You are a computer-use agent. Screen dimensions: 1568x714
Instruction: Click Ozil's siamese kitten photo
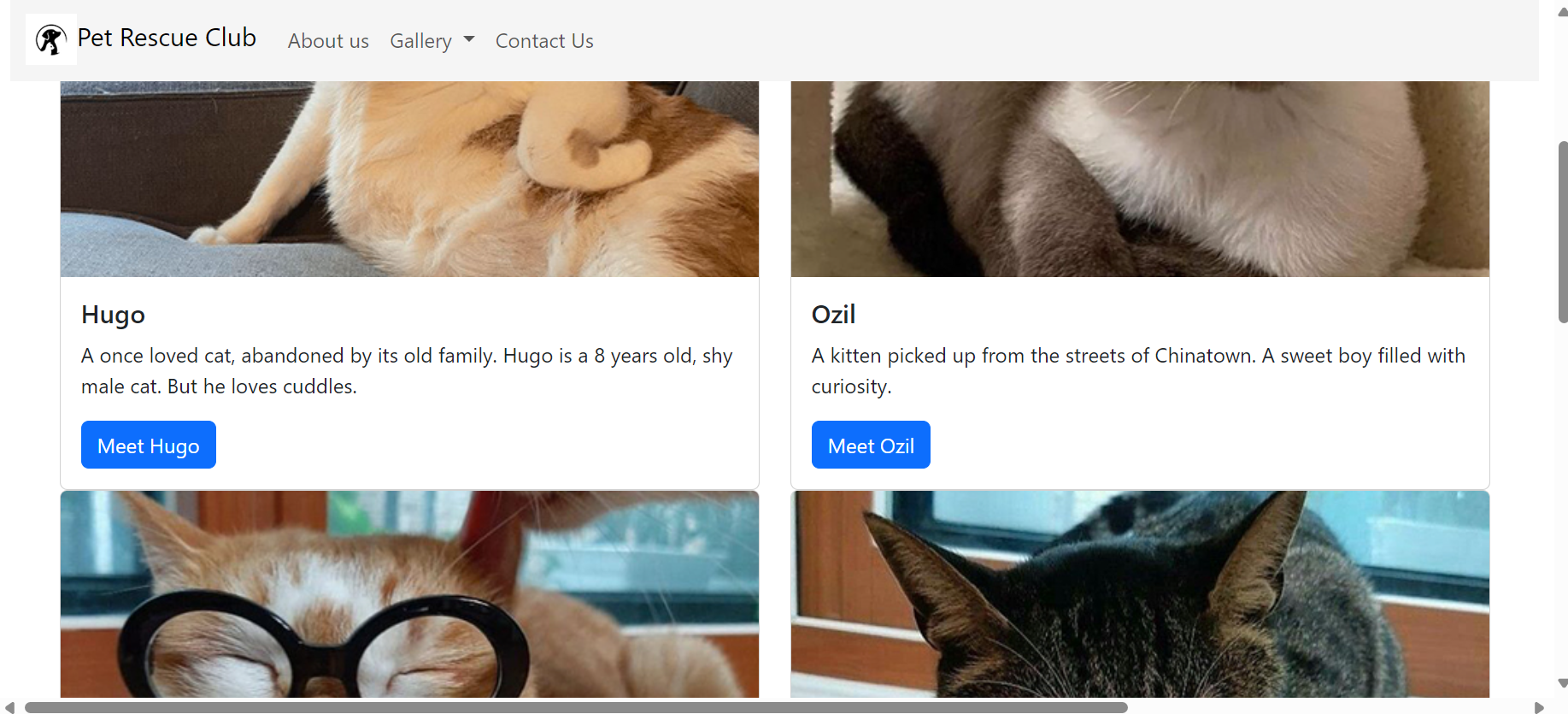point(1140,179)
